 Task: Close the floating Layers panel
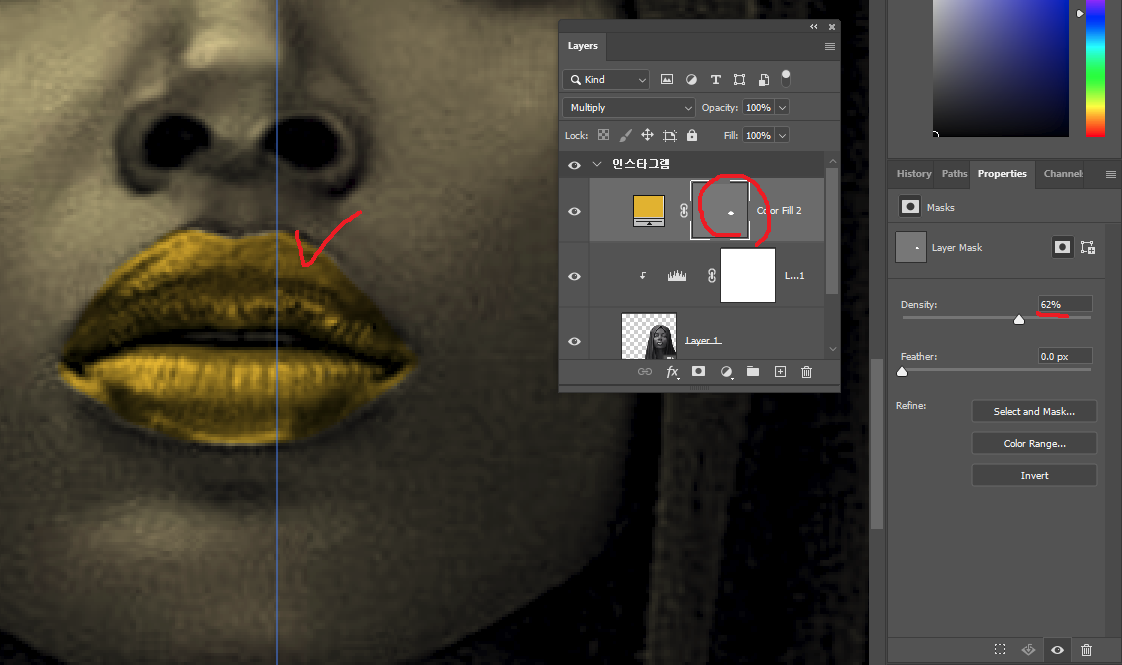(832, 26)
